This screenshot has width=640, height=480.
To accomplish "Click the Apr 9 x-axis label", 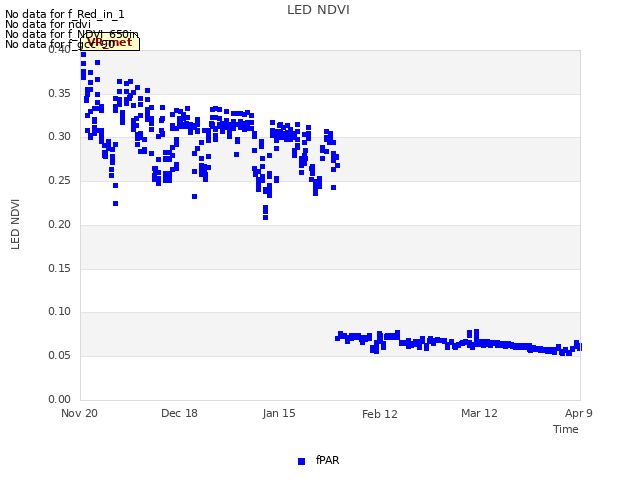I will (579, 413).
